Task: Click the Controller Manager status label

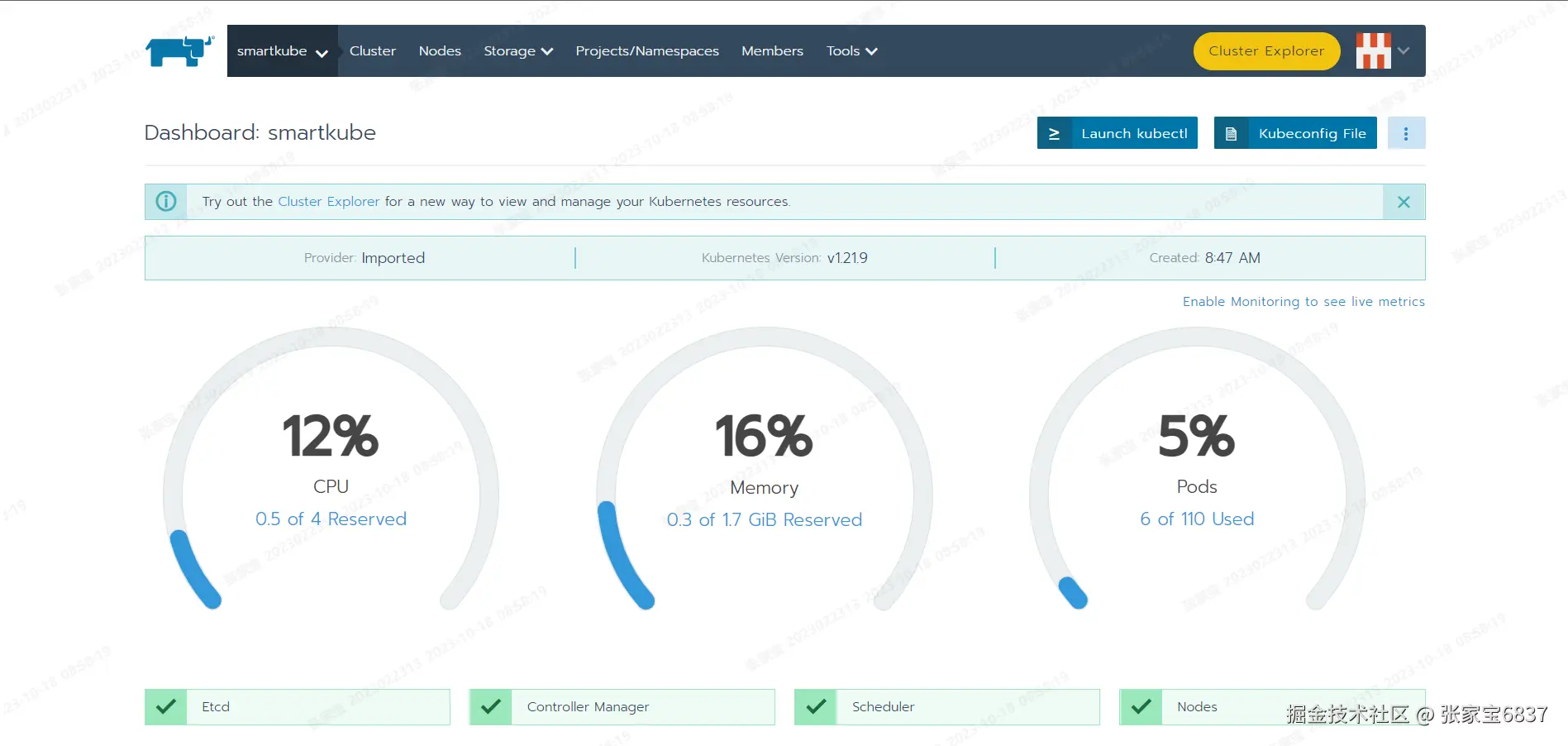Action: (588, 707)
